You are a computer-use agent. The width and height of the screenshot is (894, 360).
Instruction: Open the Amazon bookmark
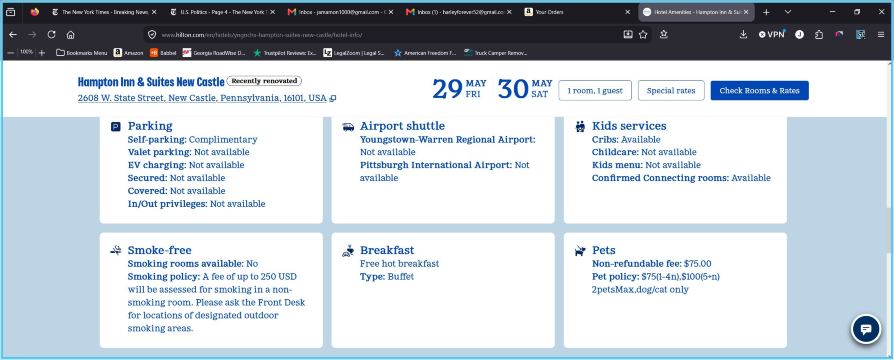[128, 52]
